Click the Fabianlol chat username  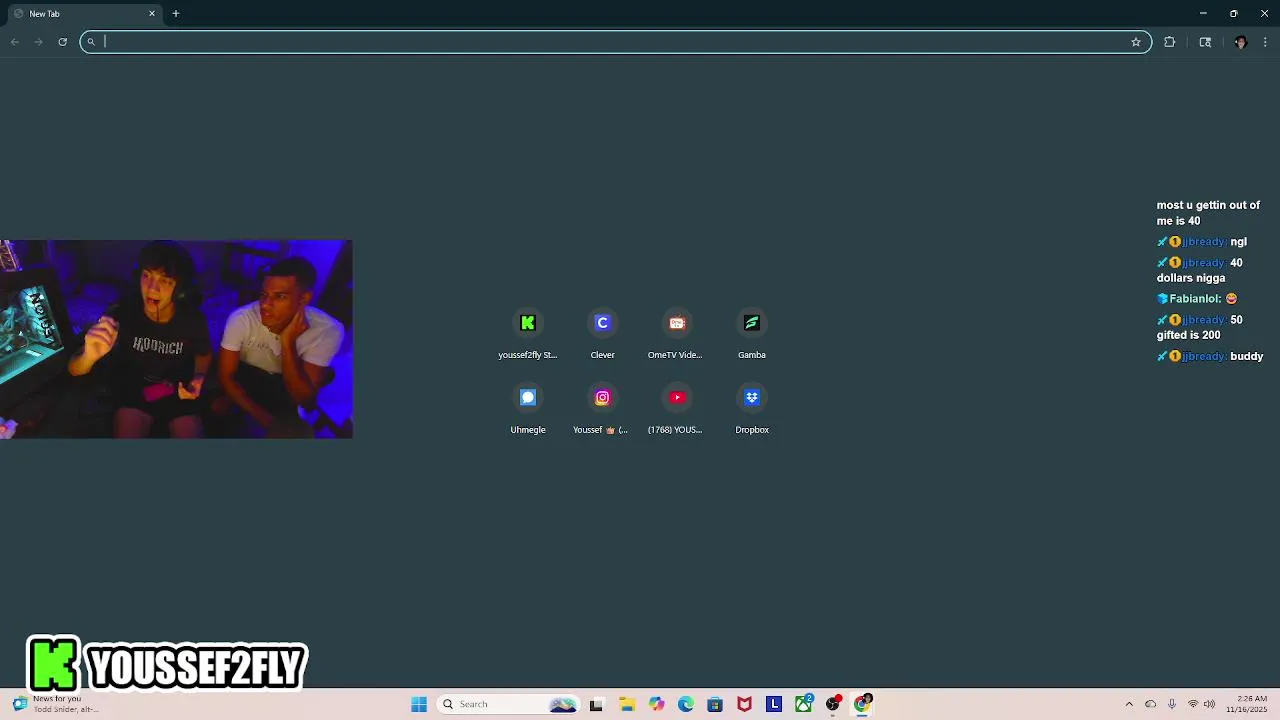pos(1194,298)
